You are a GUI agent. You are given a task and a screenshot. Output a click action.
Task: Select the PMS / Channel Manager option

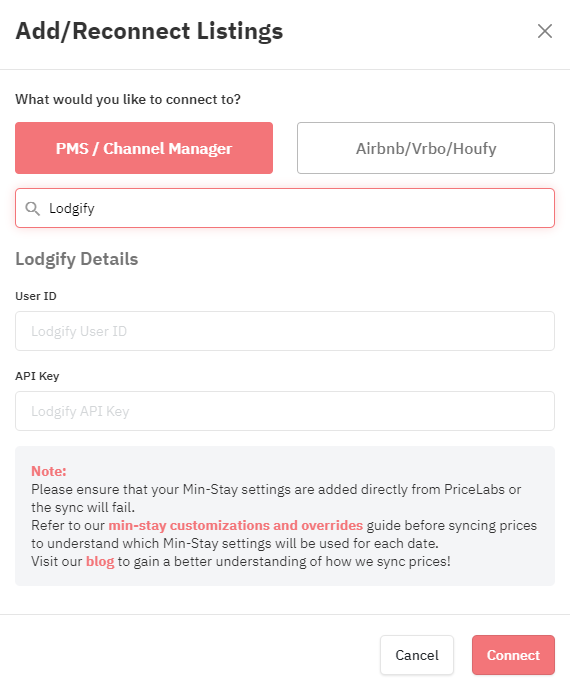click(x=144, y=148)
